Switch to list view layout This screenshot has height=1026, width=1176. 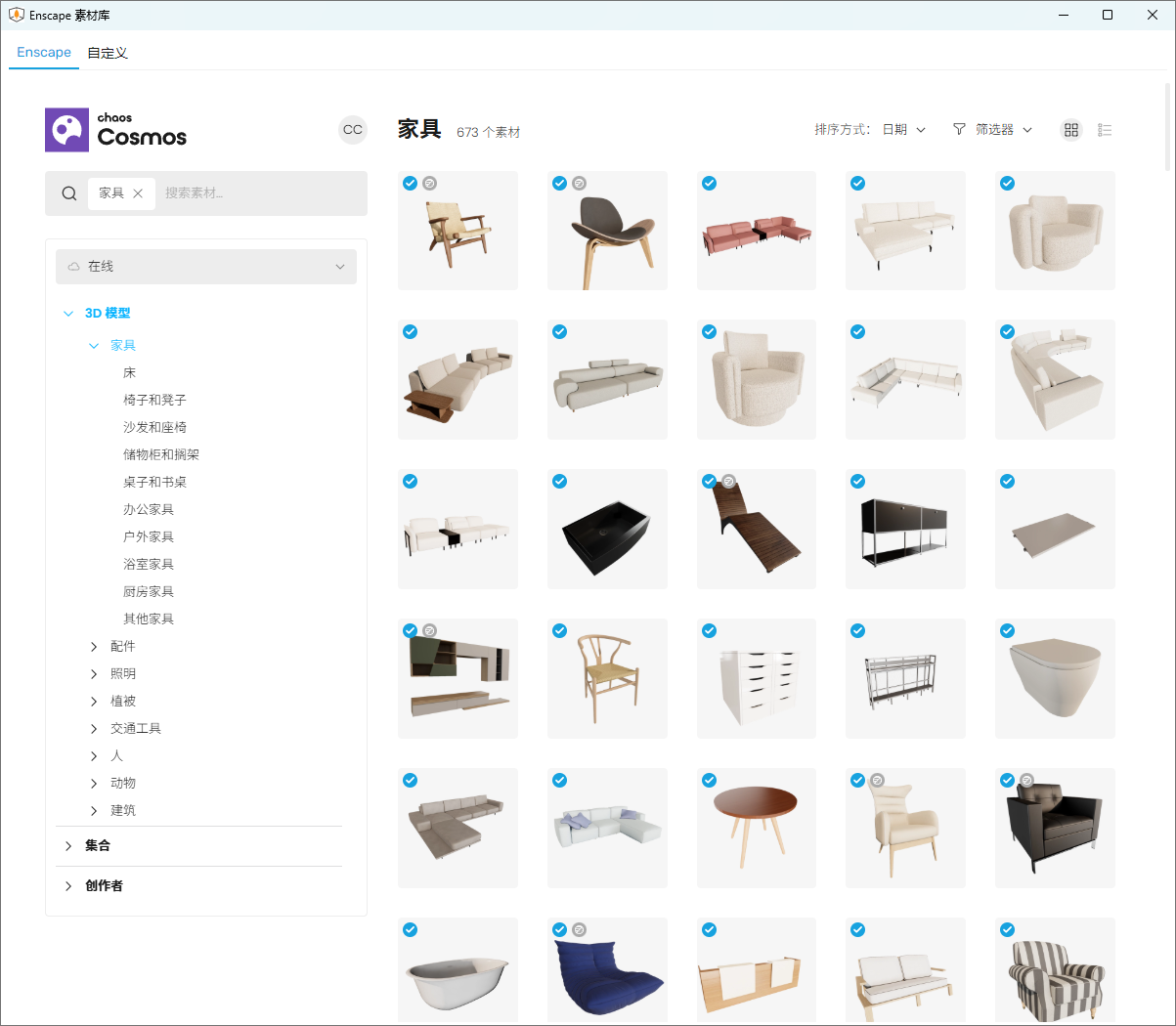pos(1105,130)
